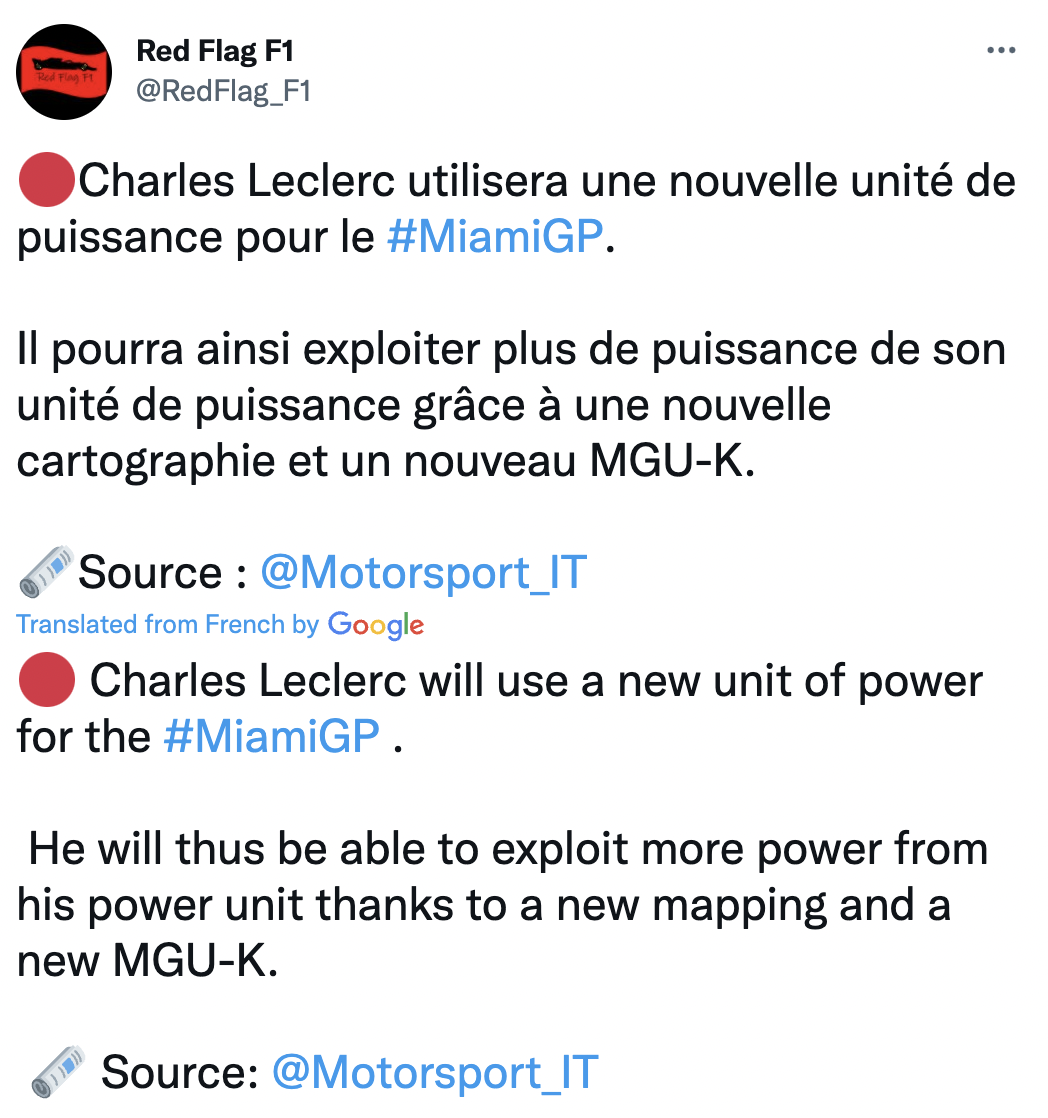
Task: Click the French "Source :" text
Action: (163, 573)
